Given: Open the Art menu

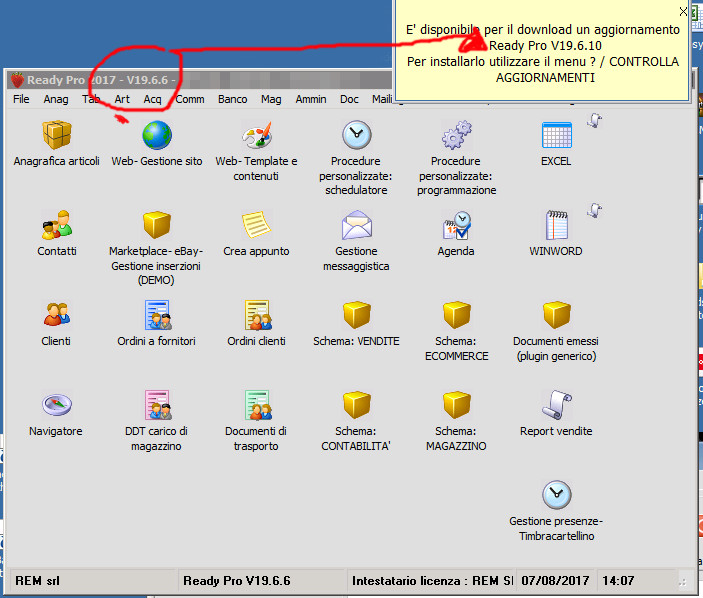Looking at the screenshot, I should 122,99.
